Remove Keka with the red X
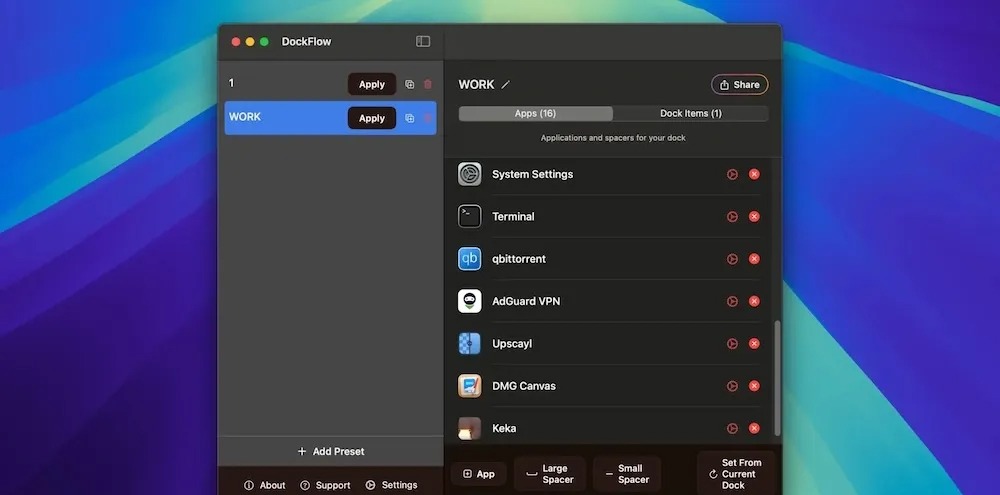 pos(754,429)
